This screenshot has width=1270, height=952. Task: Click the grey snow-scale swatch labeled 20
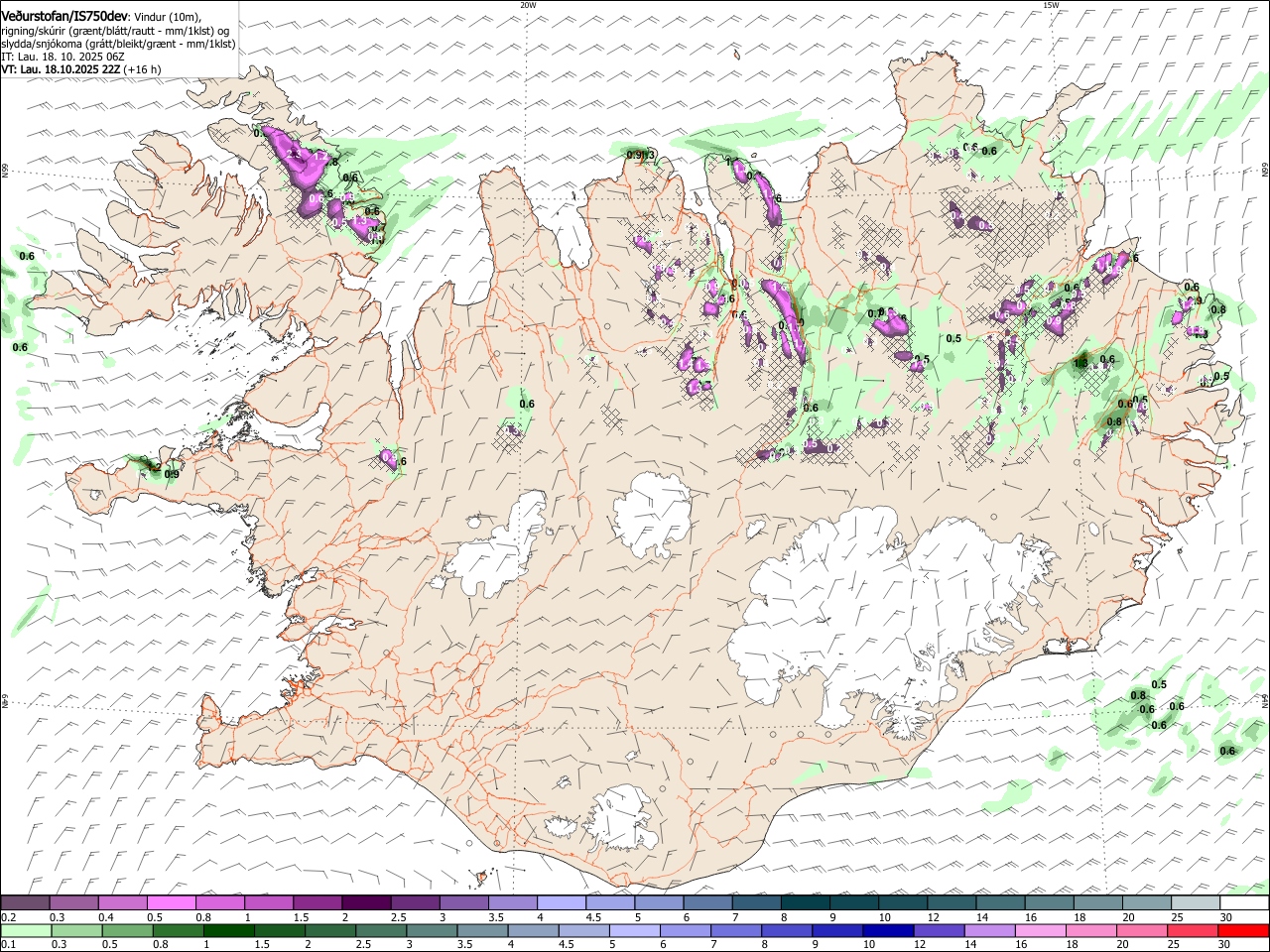tap(1147, 902)
